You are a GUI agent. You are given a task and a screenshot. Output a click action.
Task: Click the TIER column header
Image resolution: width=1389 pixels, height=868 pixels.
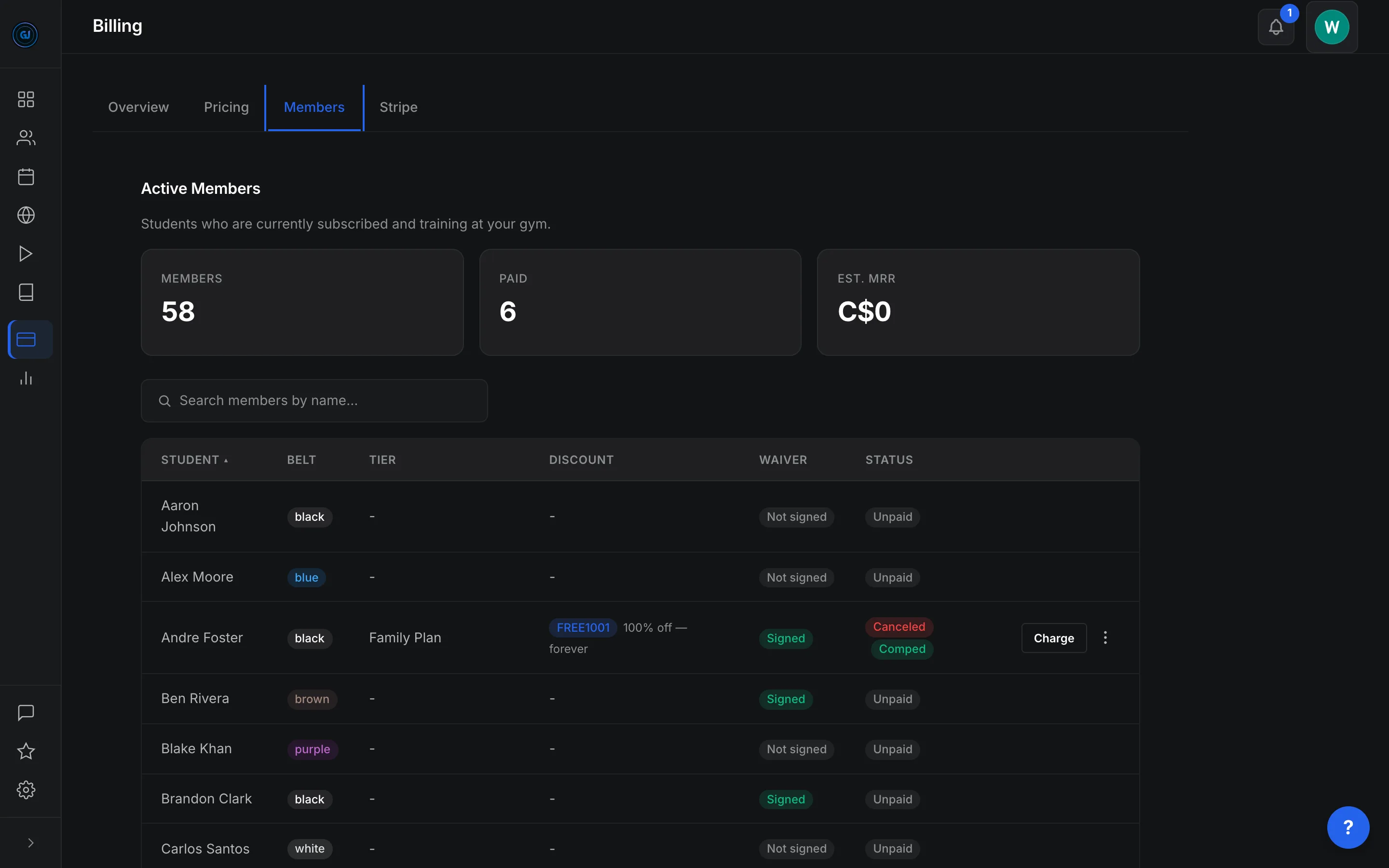[382, 460]
